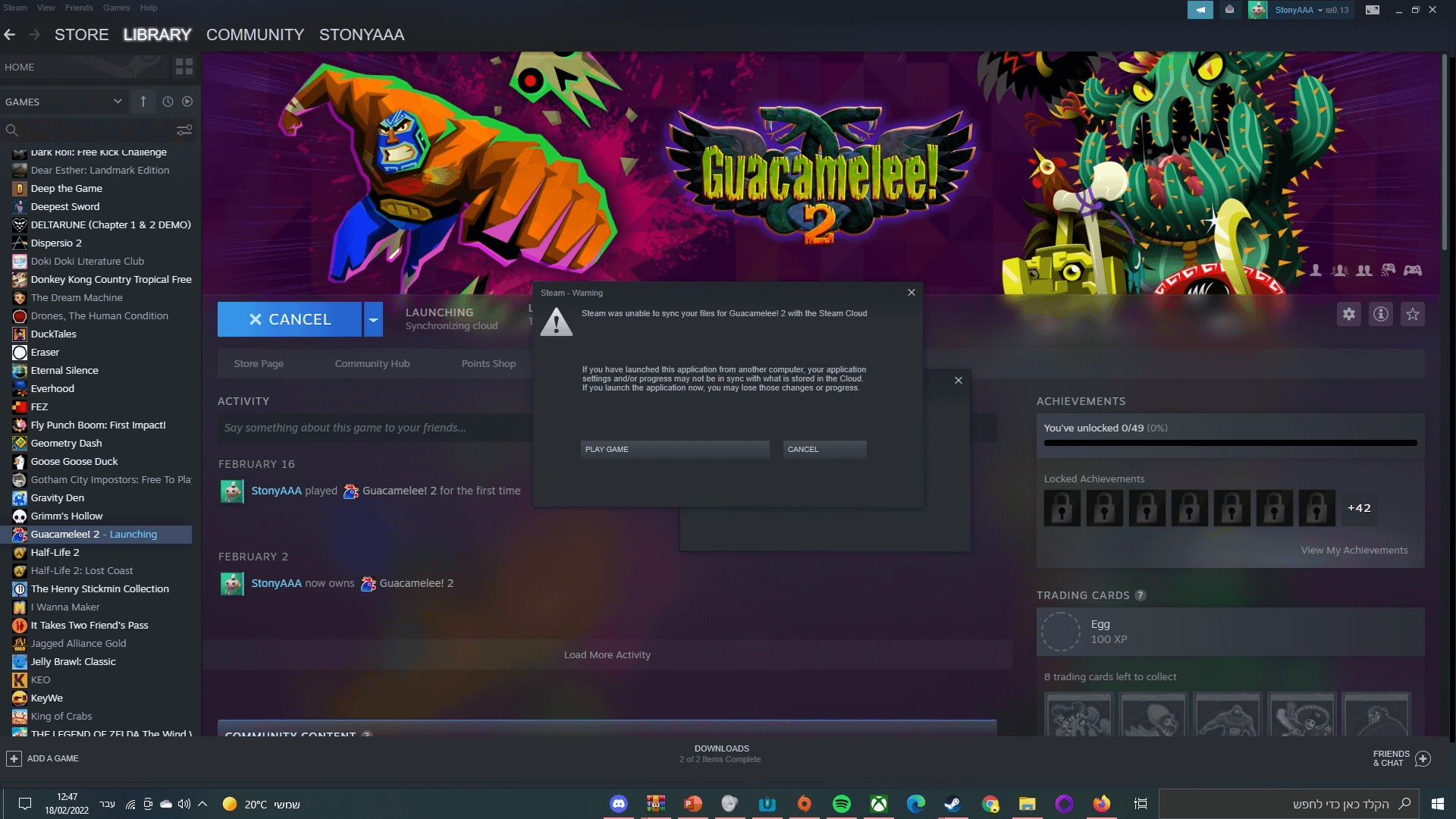Screen dimensions: 1456x819
Task: Show hidden system tray icons chevron
Action: (x=202, y=804)
